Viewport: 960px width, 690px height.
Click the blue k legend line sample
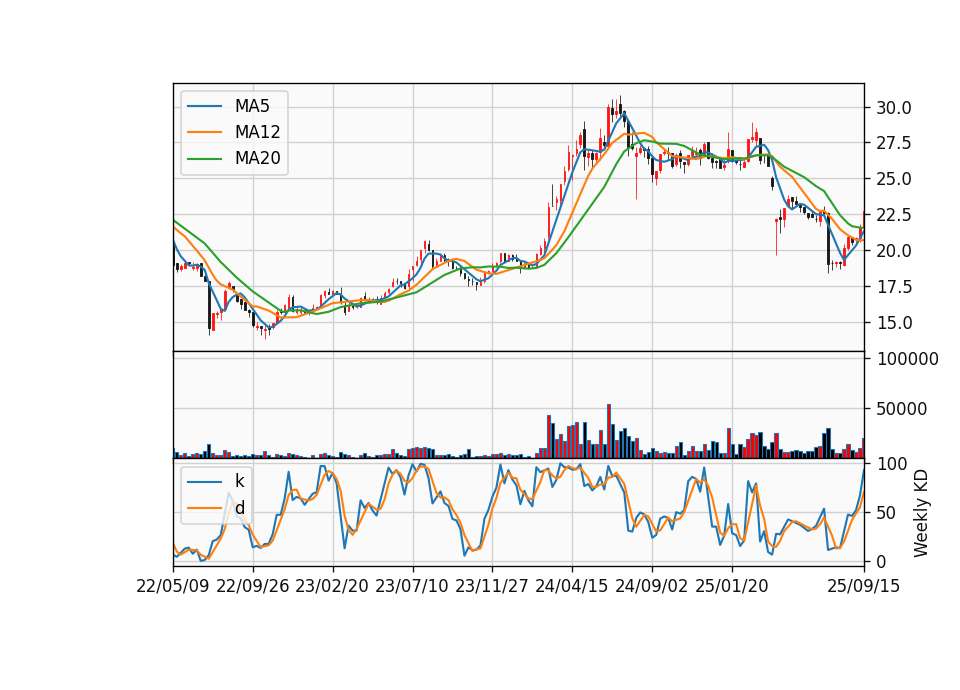(204, 482)
